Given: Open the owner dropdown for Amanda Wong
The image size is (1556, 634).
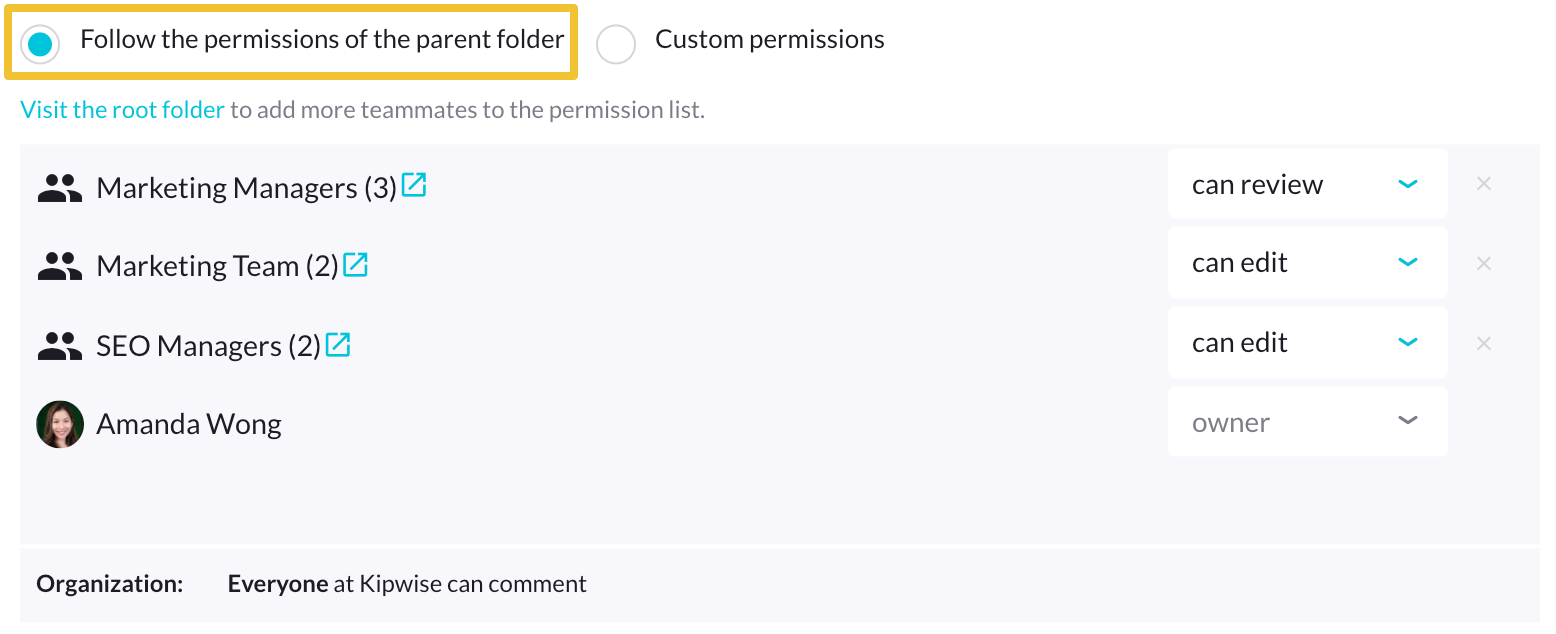Looking at the screenshot, I should point(1307,422).
